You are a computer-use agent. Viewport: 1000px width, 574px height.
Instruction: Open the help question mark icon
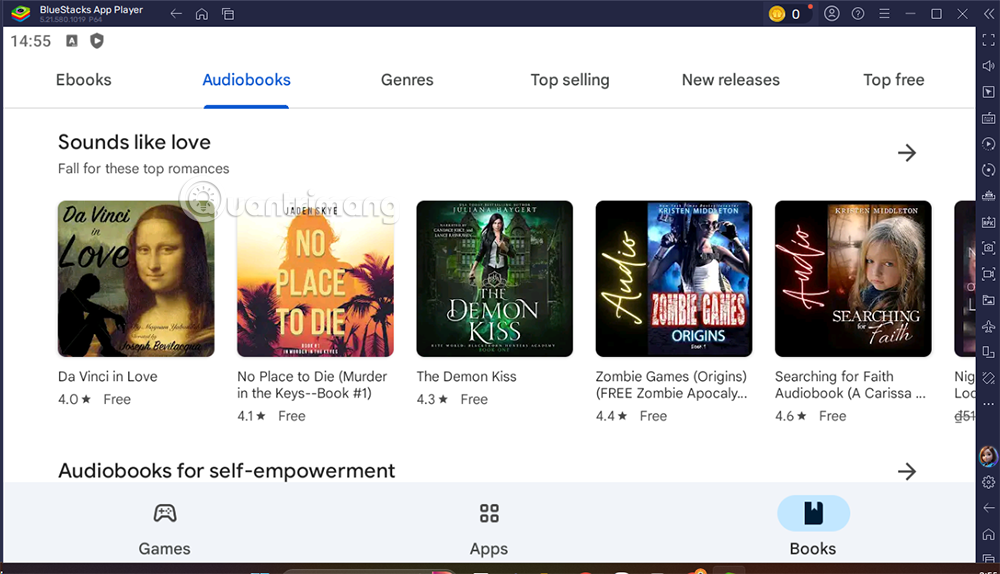click(858, 13)
